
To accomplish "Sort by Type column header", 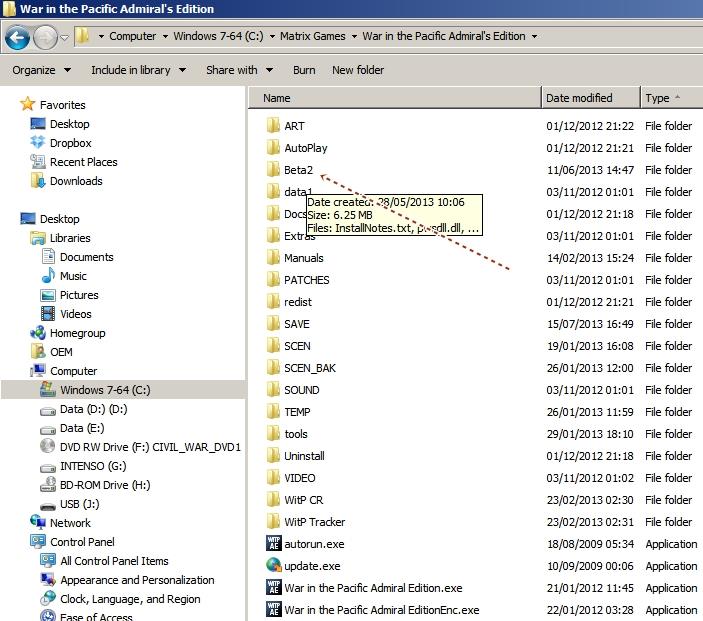I will (672, 98).
